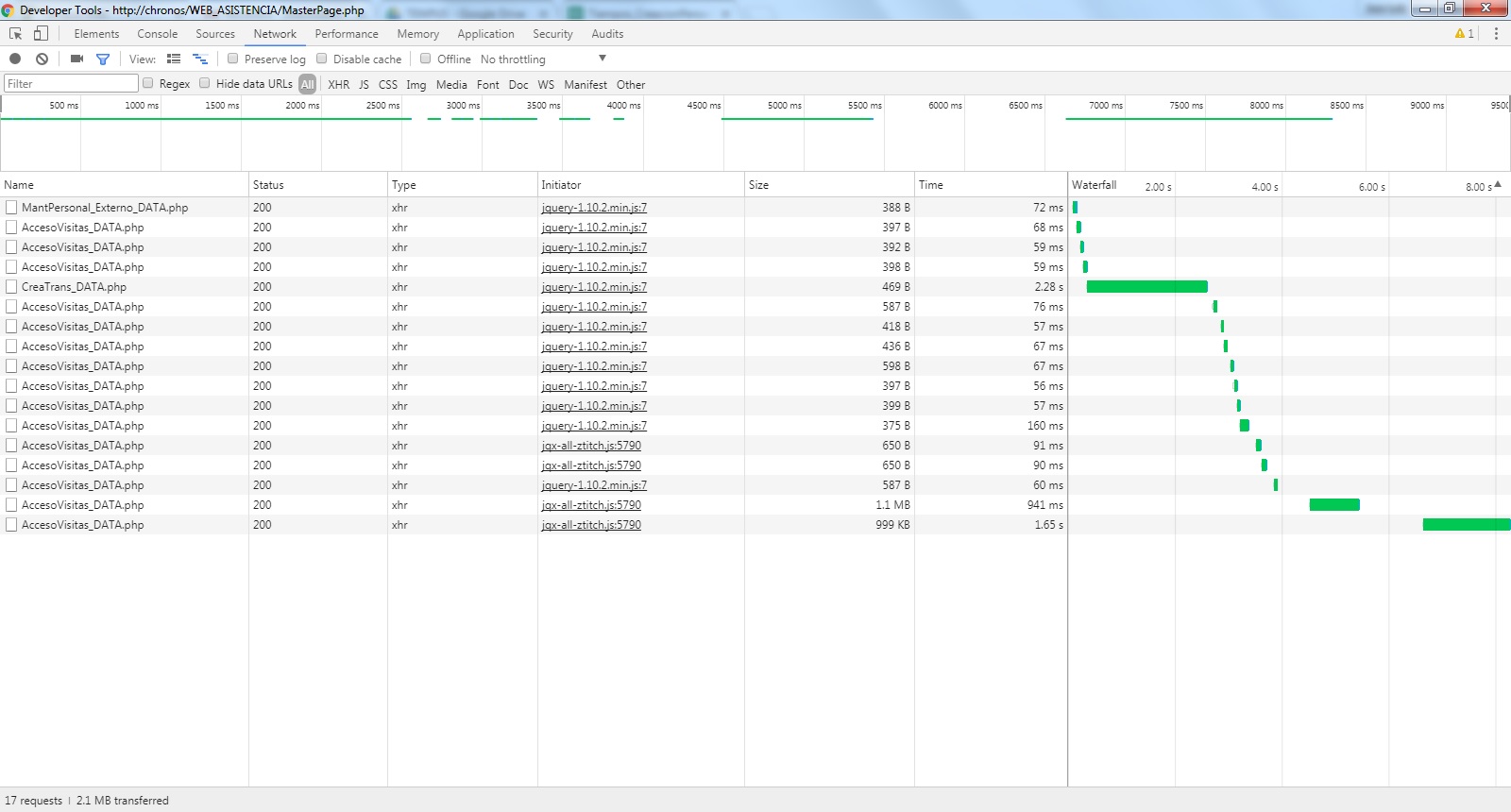Switch to large request rows view
The image size is (1511, 812).
point(174,59)
